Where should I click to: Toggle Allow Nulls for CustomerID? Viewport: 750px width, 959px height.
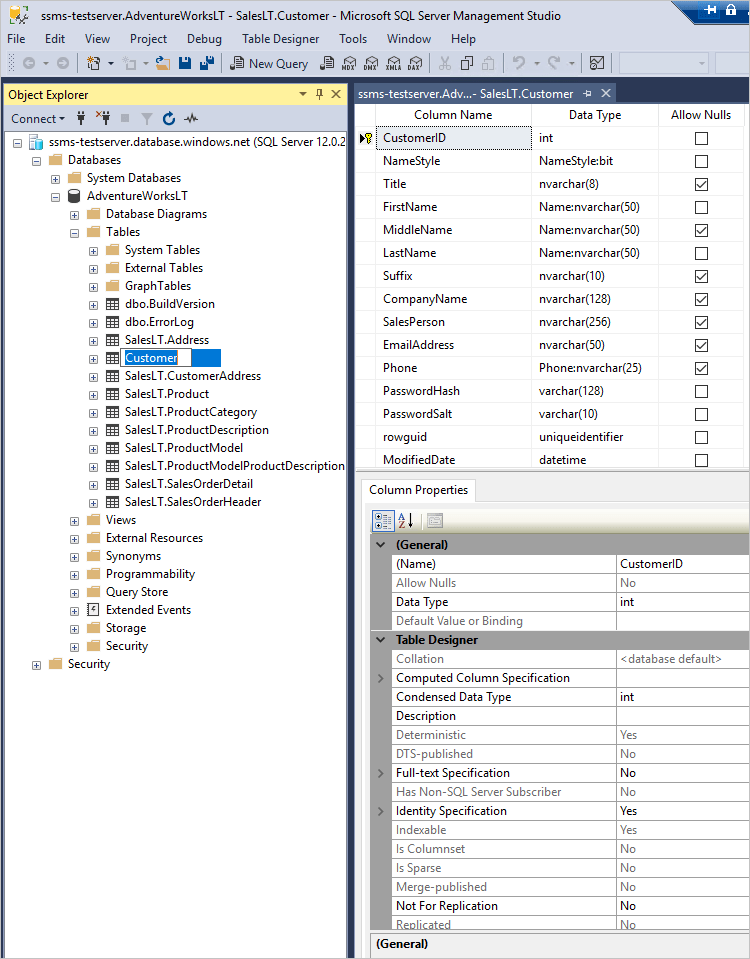(701, 138)
